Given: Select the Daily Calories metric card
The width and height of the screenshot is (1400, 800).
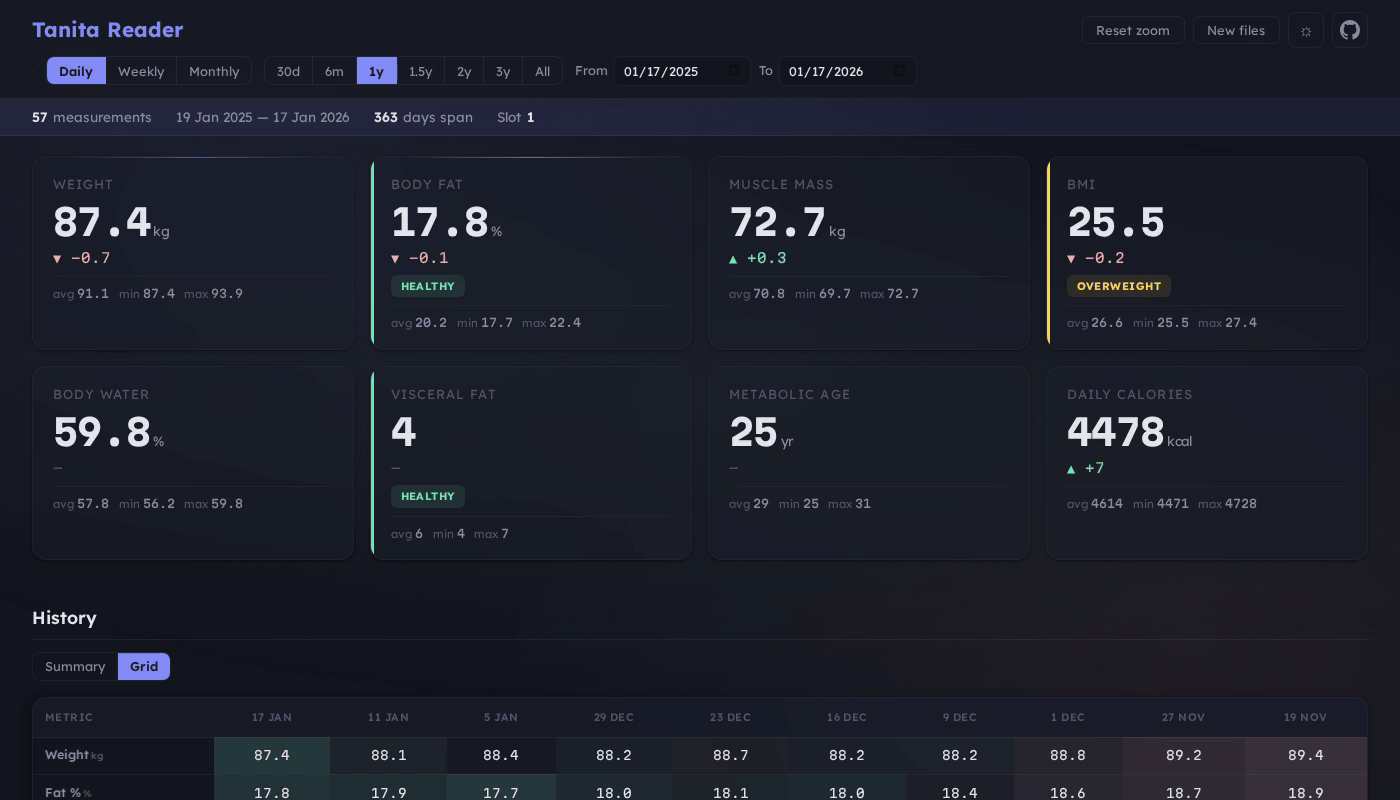Looking at the screenshot, I should click(1207, 463).
